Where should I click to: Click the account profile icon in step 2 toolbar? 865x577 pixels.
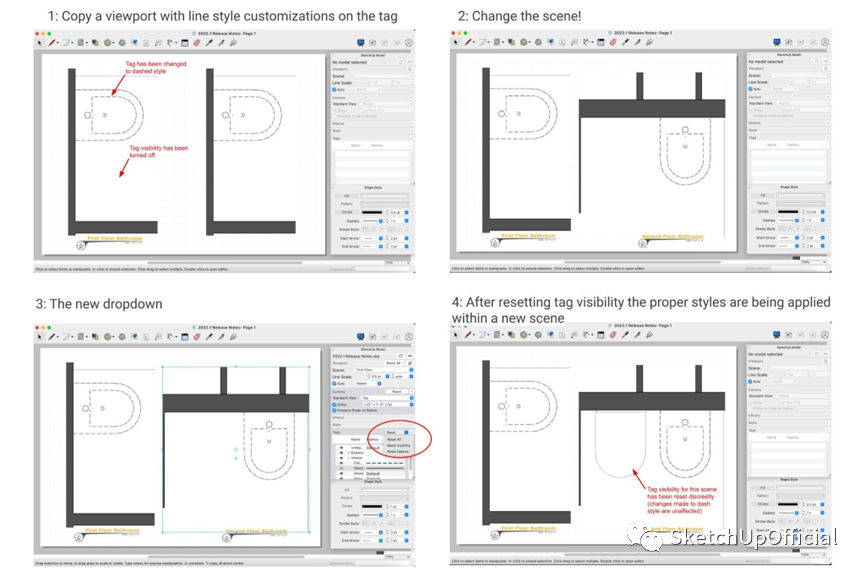[825, 43]
